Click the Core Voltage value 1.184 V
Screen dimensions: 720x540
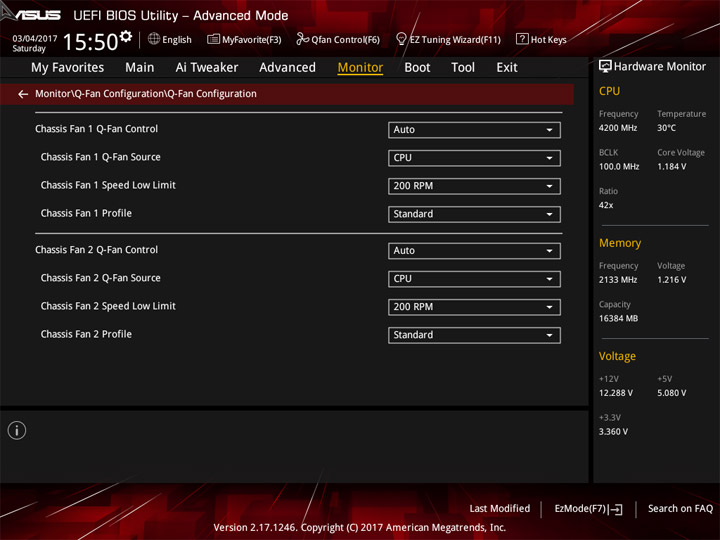[x=671, y=167]
